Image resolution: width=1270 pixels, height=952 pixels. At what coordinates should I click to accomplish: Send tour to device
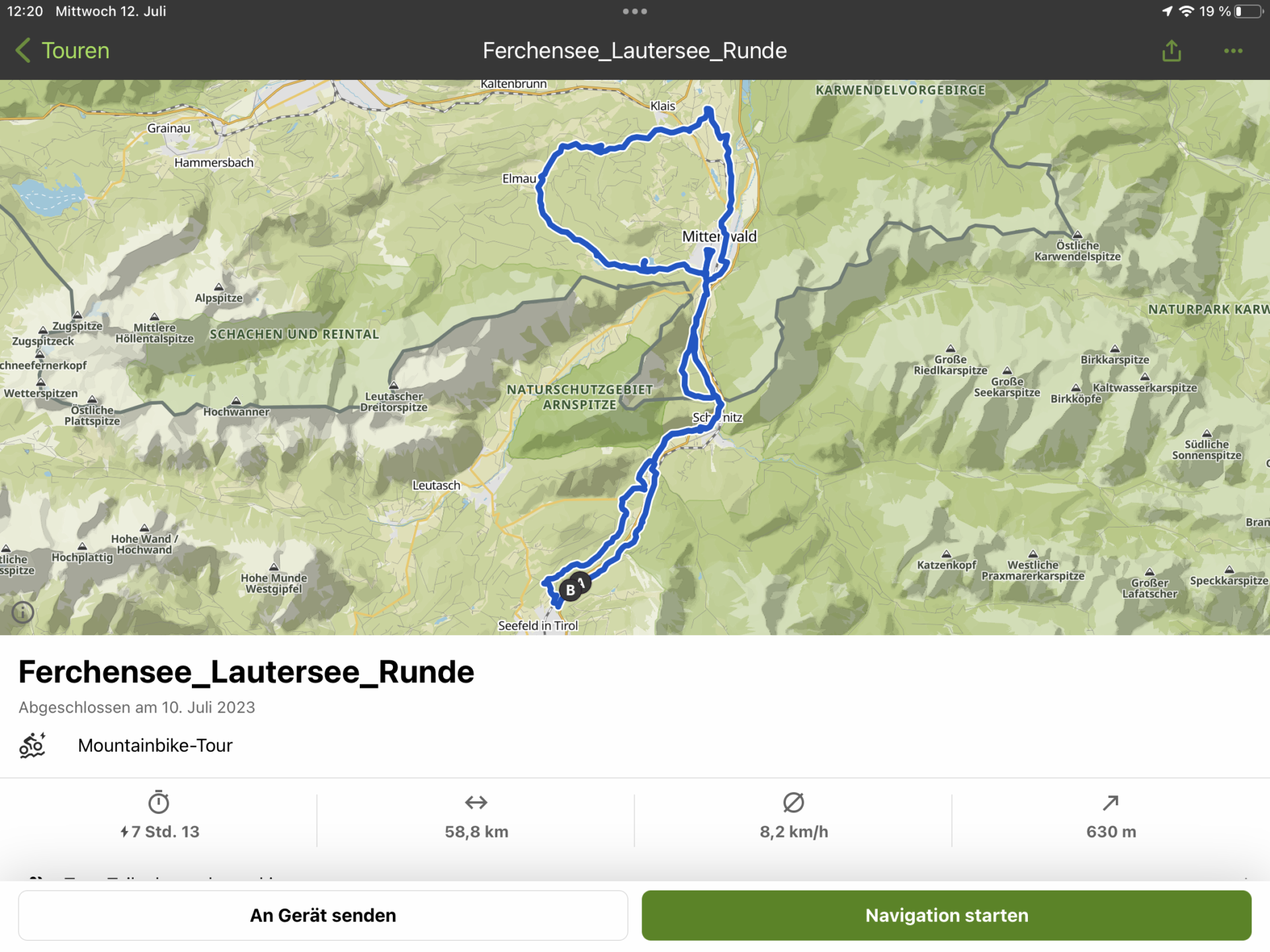tap(323, 915)
